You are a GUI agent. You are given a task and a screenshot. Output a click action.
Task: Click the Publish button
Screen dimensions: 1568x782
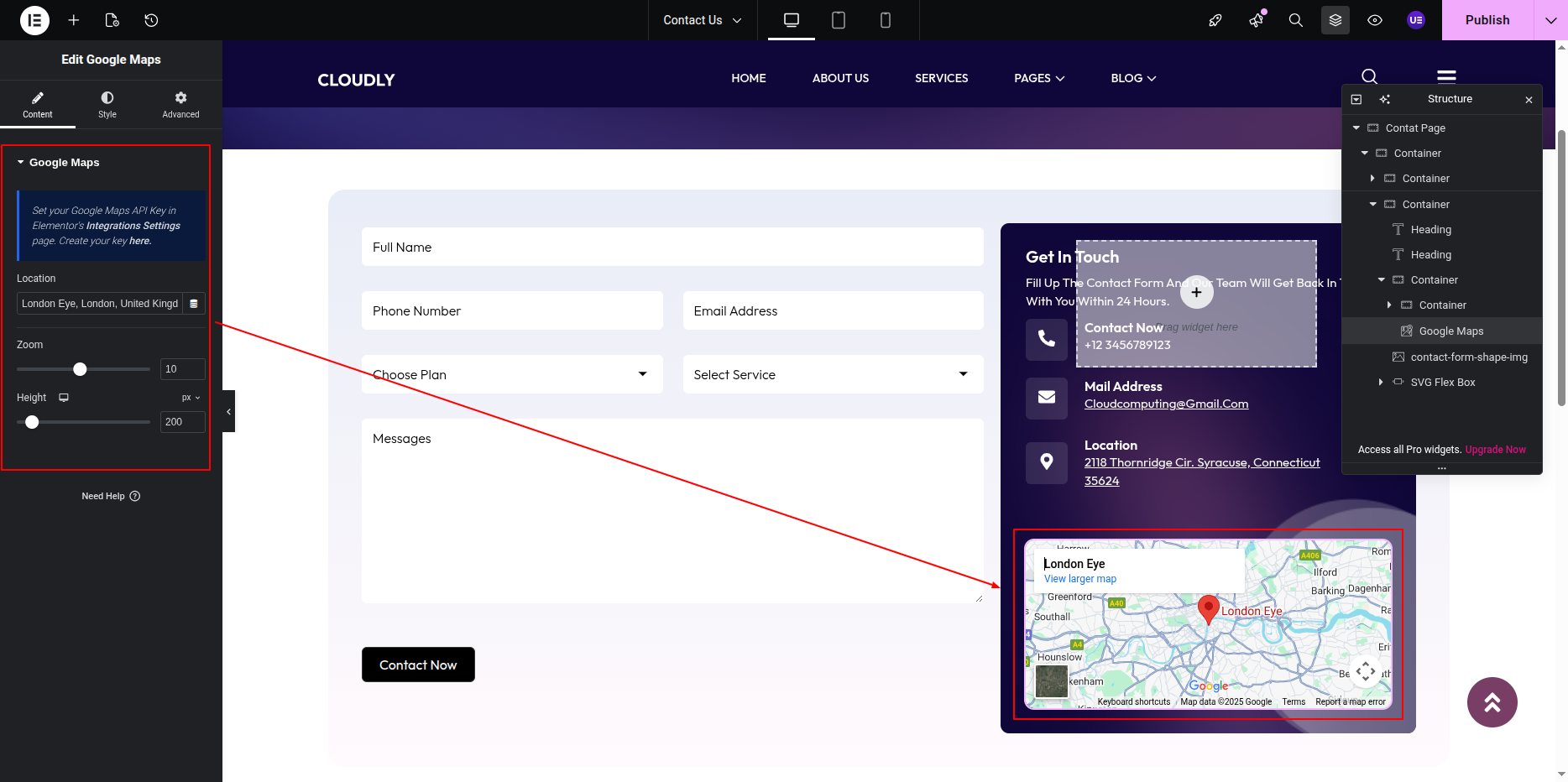[x=1487, y=20]
